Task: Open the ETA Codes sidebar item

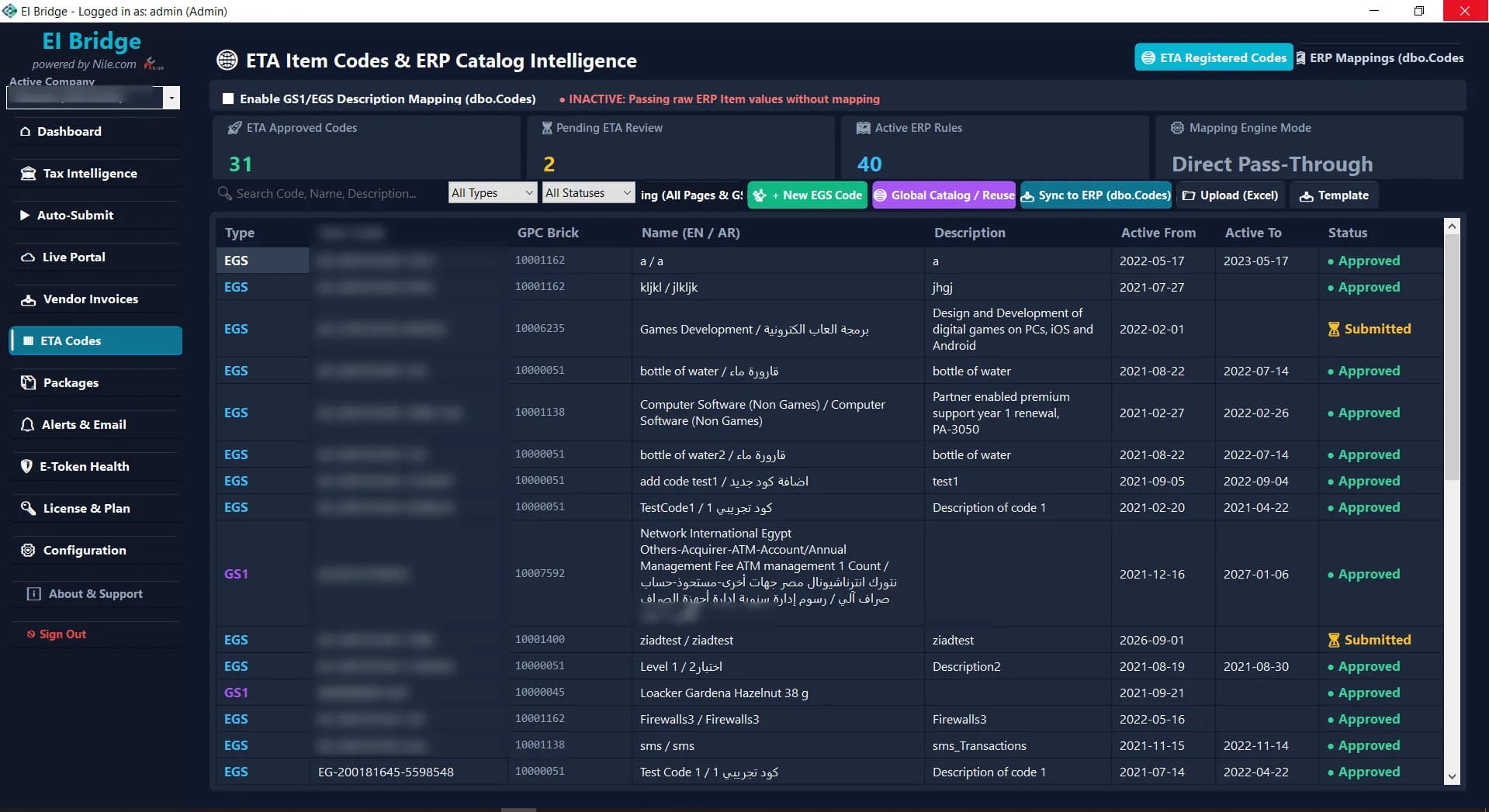Action: pyautogui.click(x=96, y=340)
